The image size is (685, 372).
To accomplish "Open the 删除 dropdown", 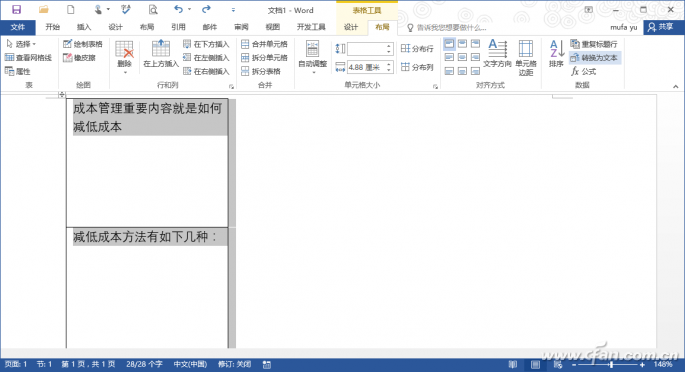I will (x=125, y=57).
